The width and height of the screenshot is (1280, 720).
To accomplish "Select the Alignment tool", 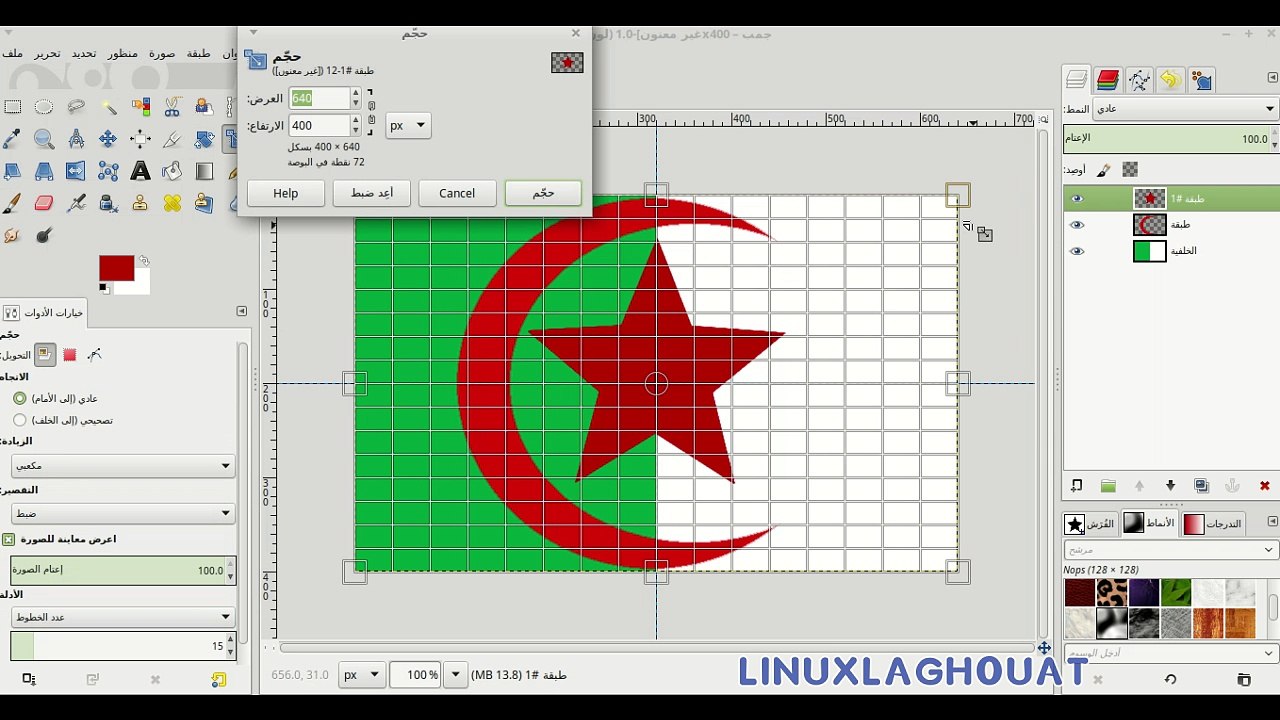I will [x=140, y=139].
